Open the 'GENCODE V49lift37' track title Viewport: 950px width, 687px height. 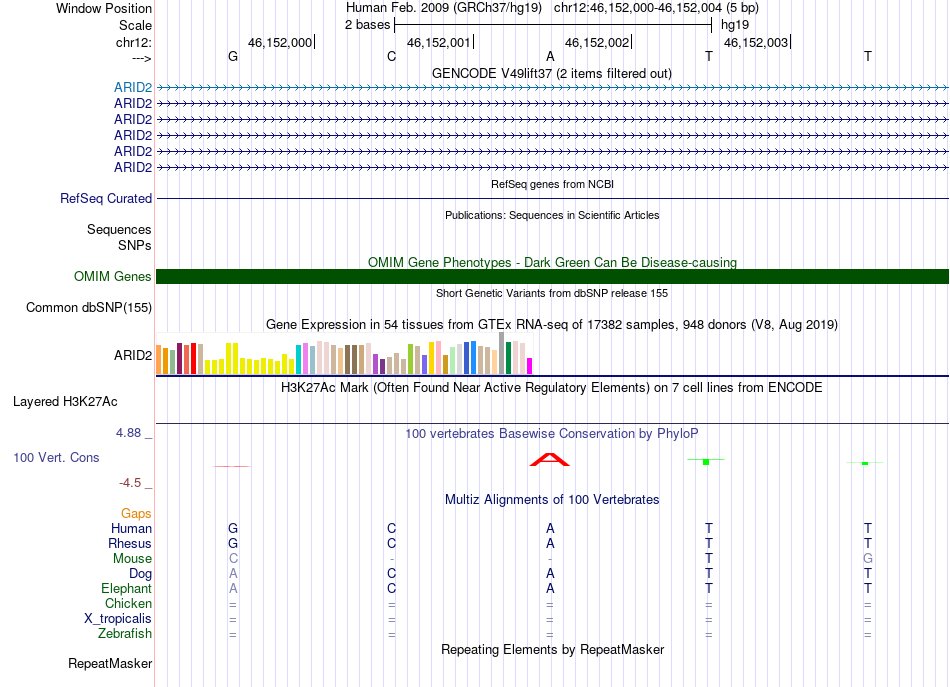coord(551,73)
